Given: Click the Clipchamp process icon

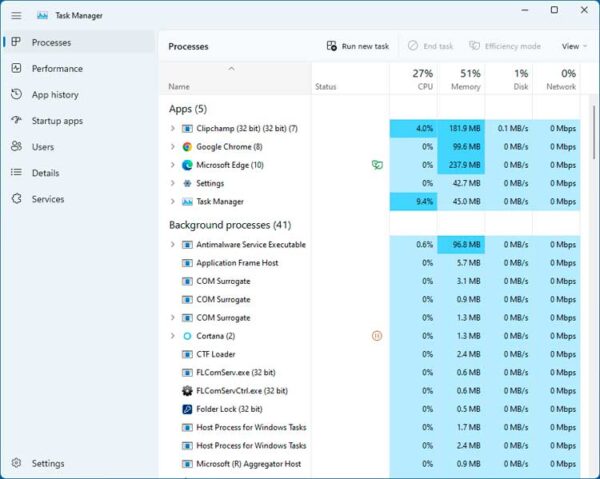Looking at the screenshot, I should (x=187, y=129).
